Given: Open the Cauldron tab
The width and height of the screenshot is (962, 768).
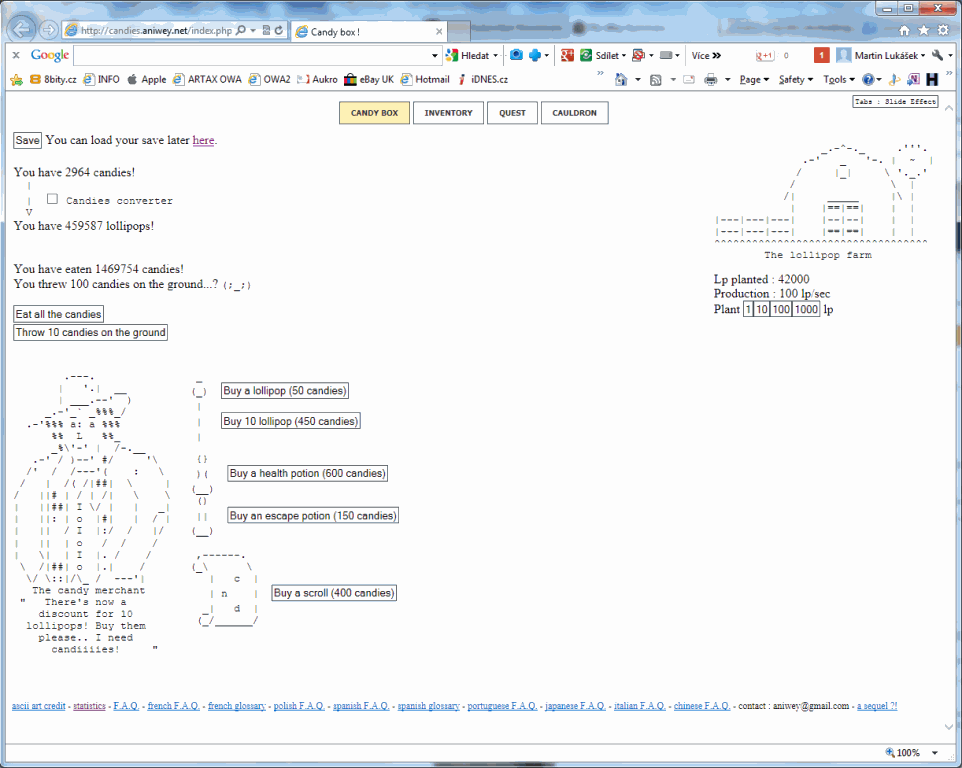Looking at the screenshot, I should coord(575,113).
